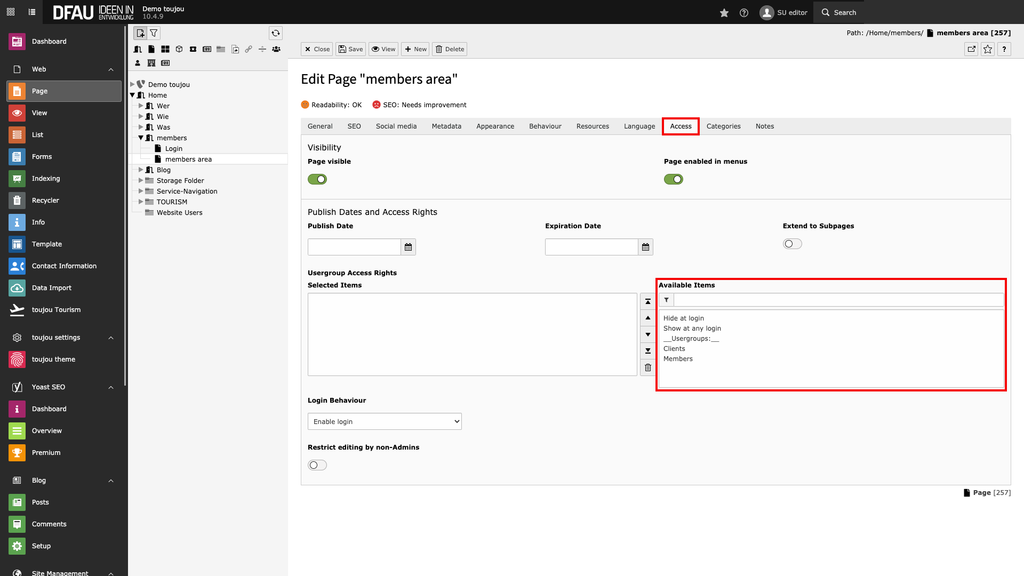Enable Extend to Subpages toggle
This screenshot has width=1024, height=576.
point(792,243)
